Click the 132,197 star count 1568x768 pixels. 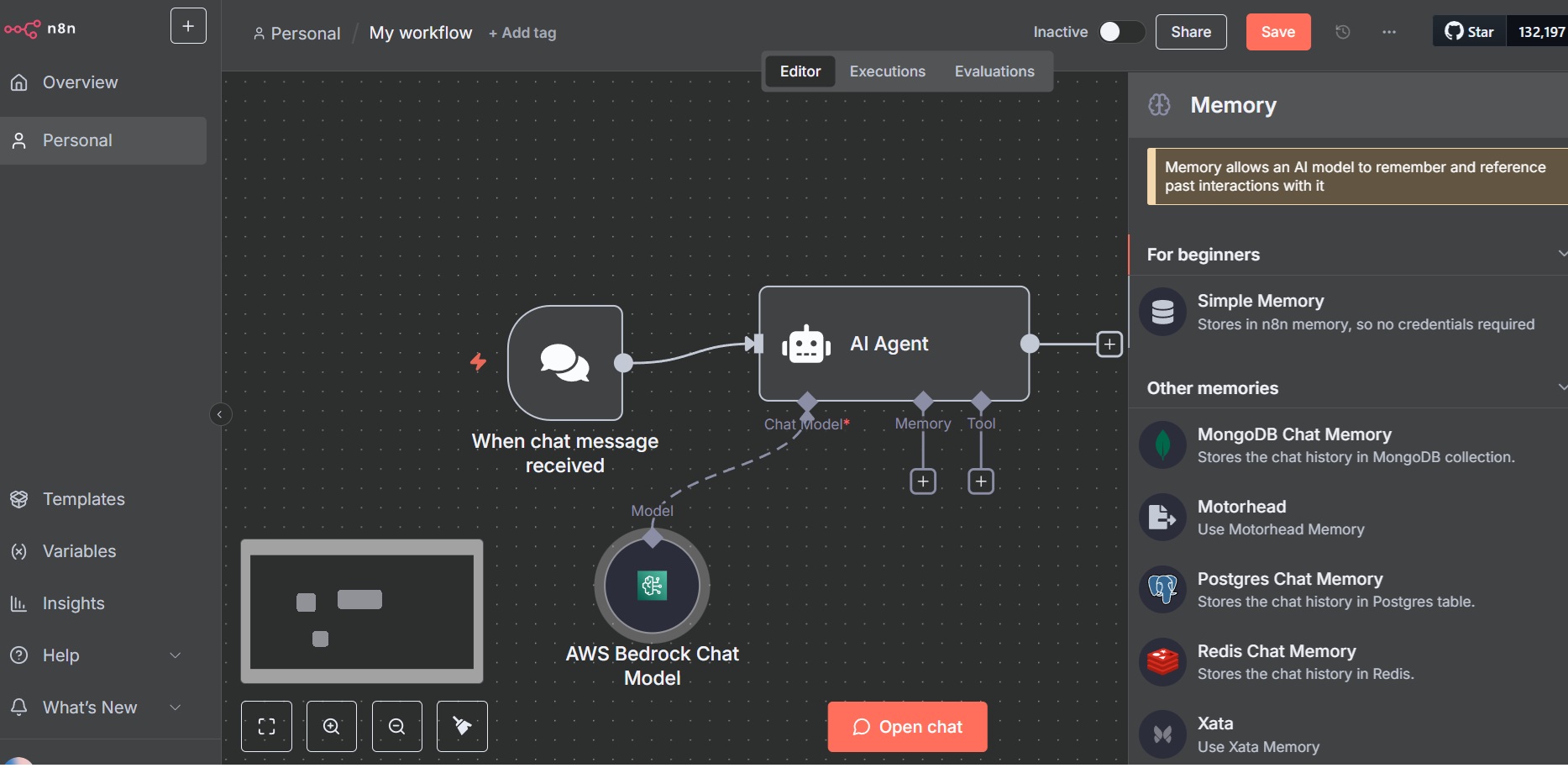[x=1540, y=32]
